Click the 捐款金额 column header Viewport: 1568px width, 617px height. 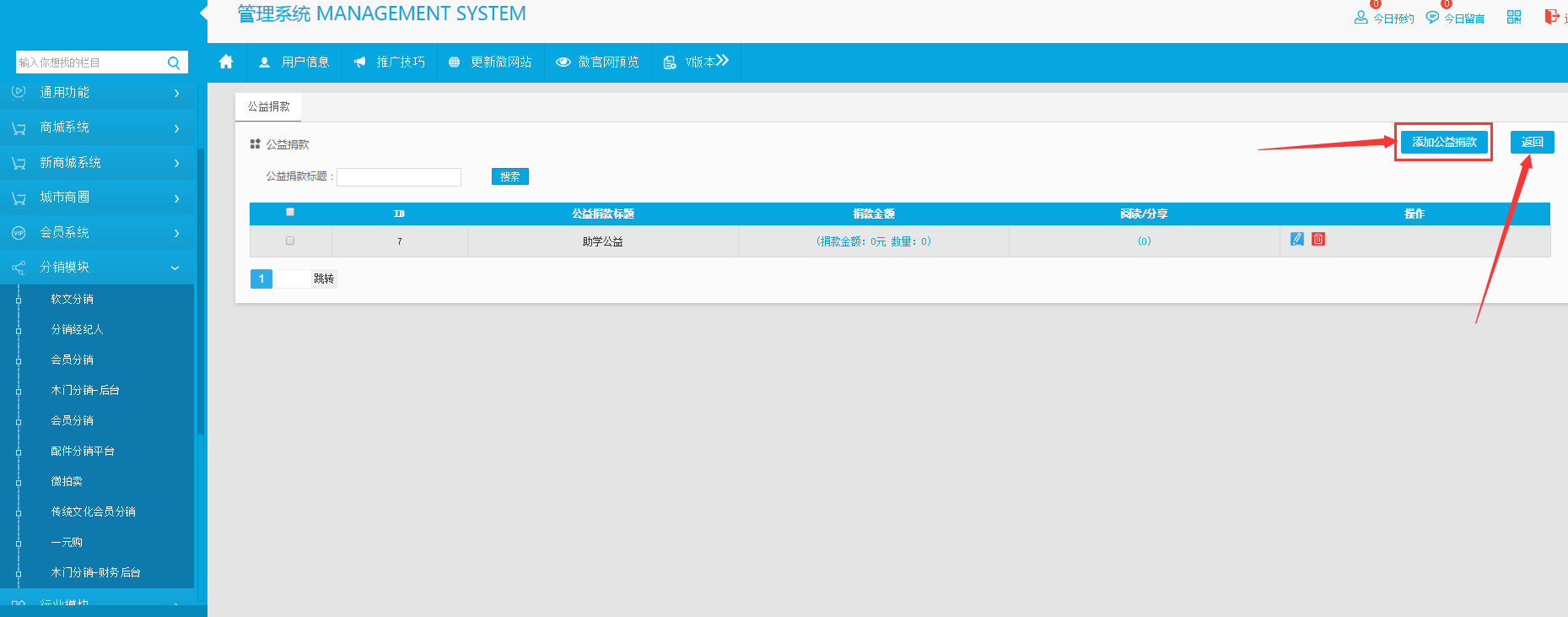click(x=874, y=214)
